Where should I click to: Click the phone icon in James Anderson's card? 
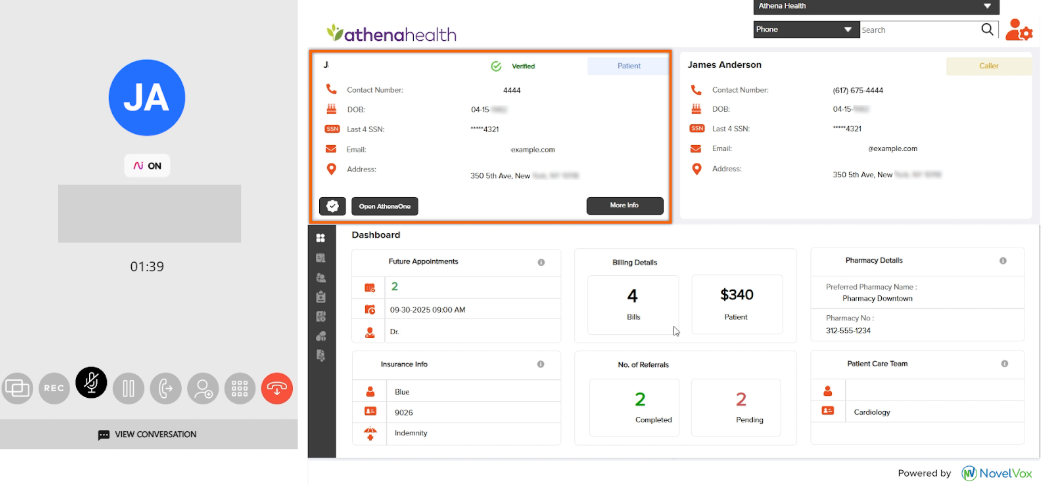(696, 89)
